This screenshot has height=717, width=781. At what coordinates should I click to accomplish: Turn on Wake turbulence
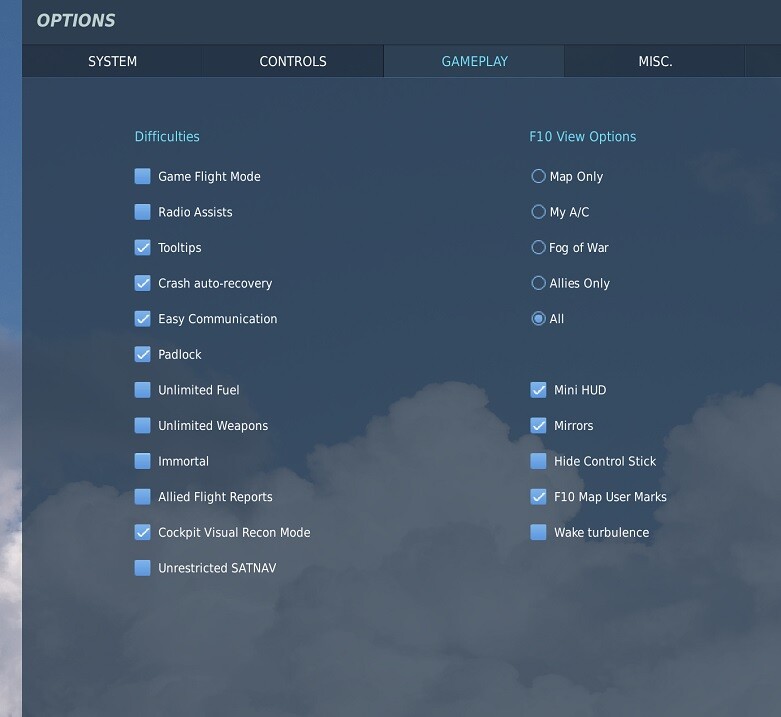coord(538,532)
